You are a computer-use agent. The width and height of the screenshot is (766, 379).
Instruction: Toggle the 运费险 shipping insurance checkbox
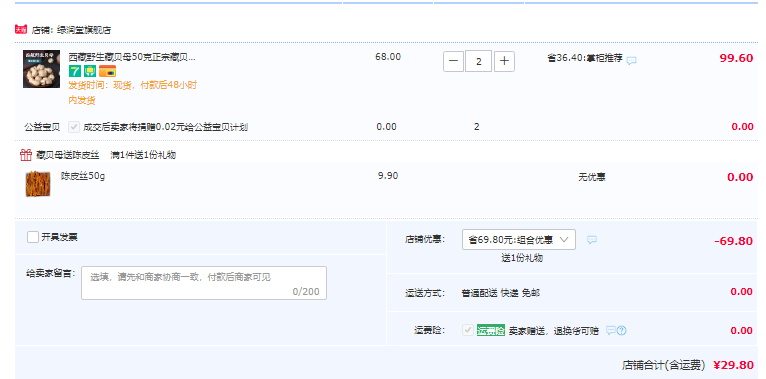(468, 330)
